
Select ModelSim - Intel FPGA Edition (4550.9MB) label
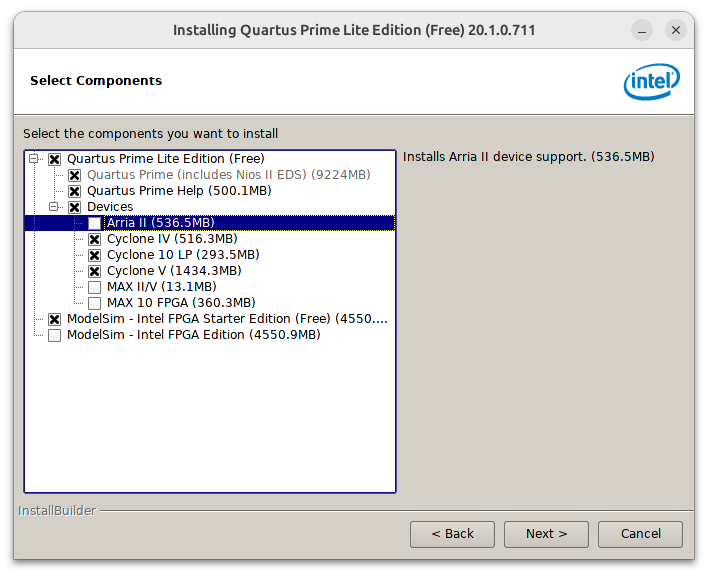194,334
